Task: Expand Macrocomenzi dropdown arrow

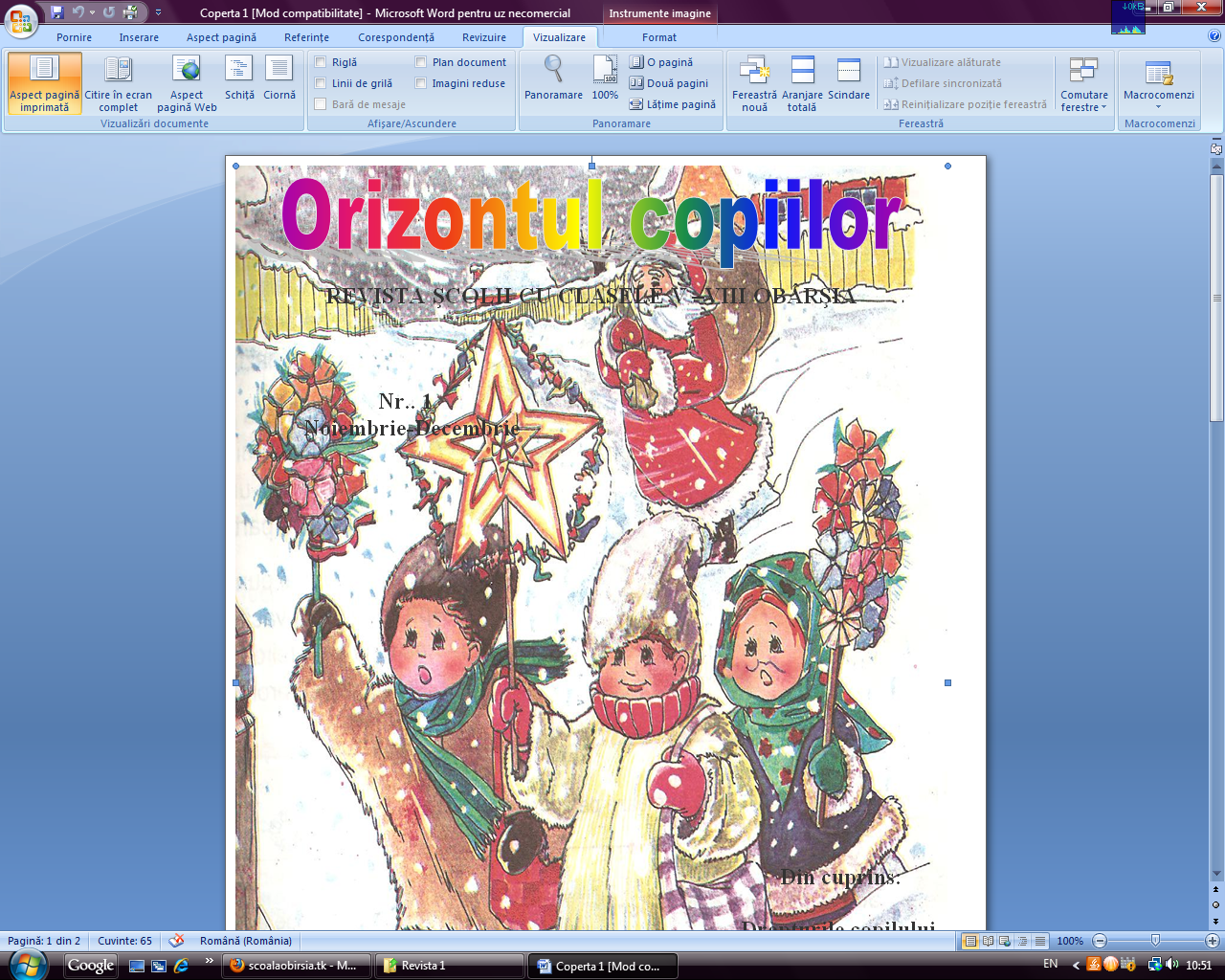Action: pyautogui.click(x=1159, y=106)
